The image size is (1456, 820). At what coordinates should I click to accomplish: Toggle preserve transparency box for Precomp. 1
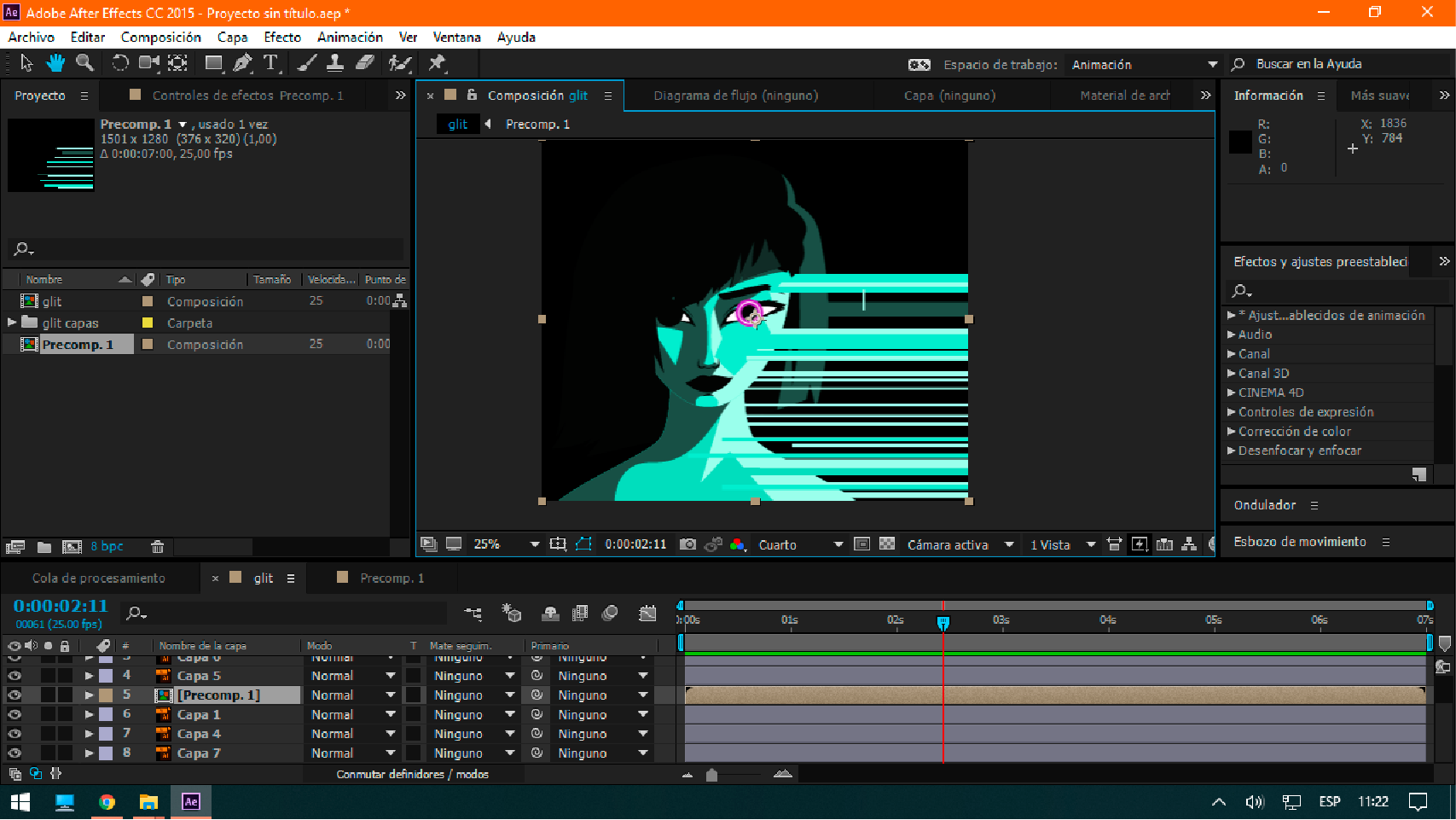414,695
